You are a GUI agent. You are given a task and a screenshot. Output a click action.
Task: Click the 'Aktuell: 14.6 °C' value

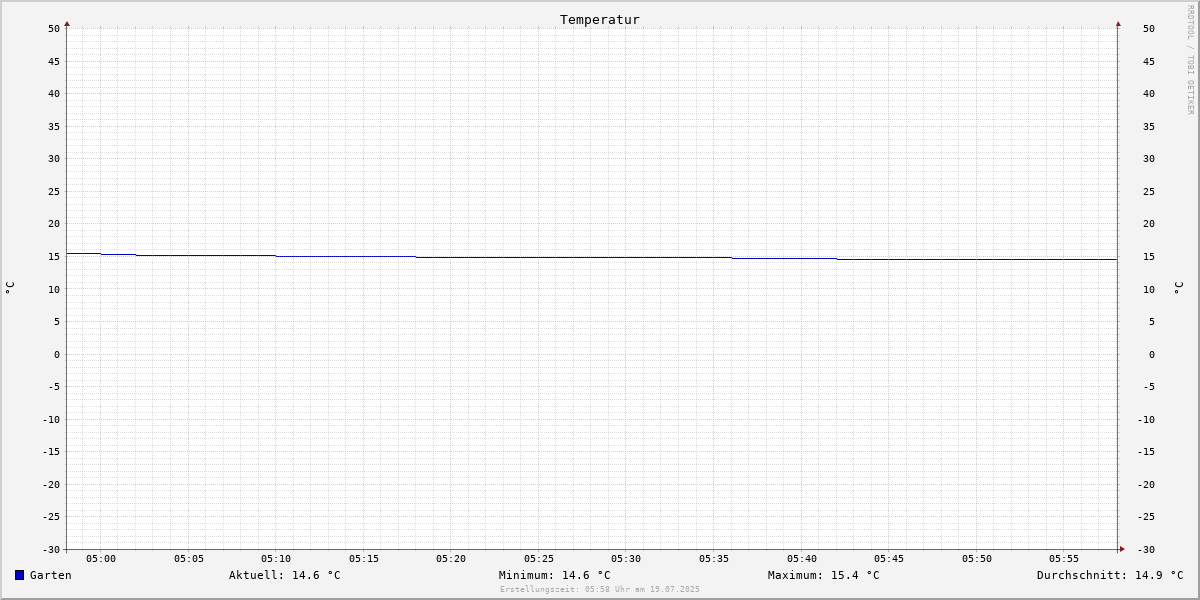tap(285, 575)
